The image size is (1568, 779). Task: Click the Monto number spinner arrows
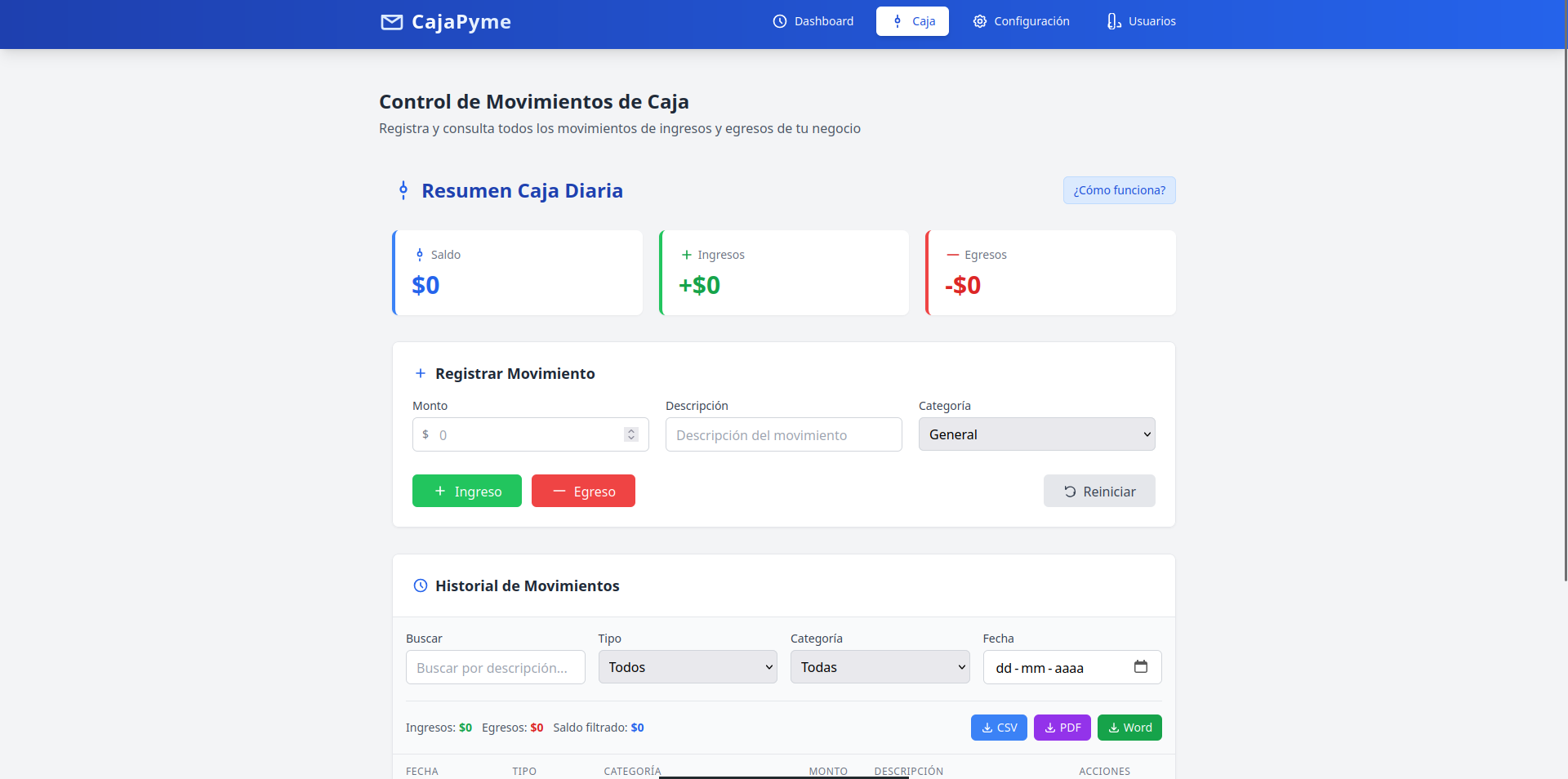[631, 434]
